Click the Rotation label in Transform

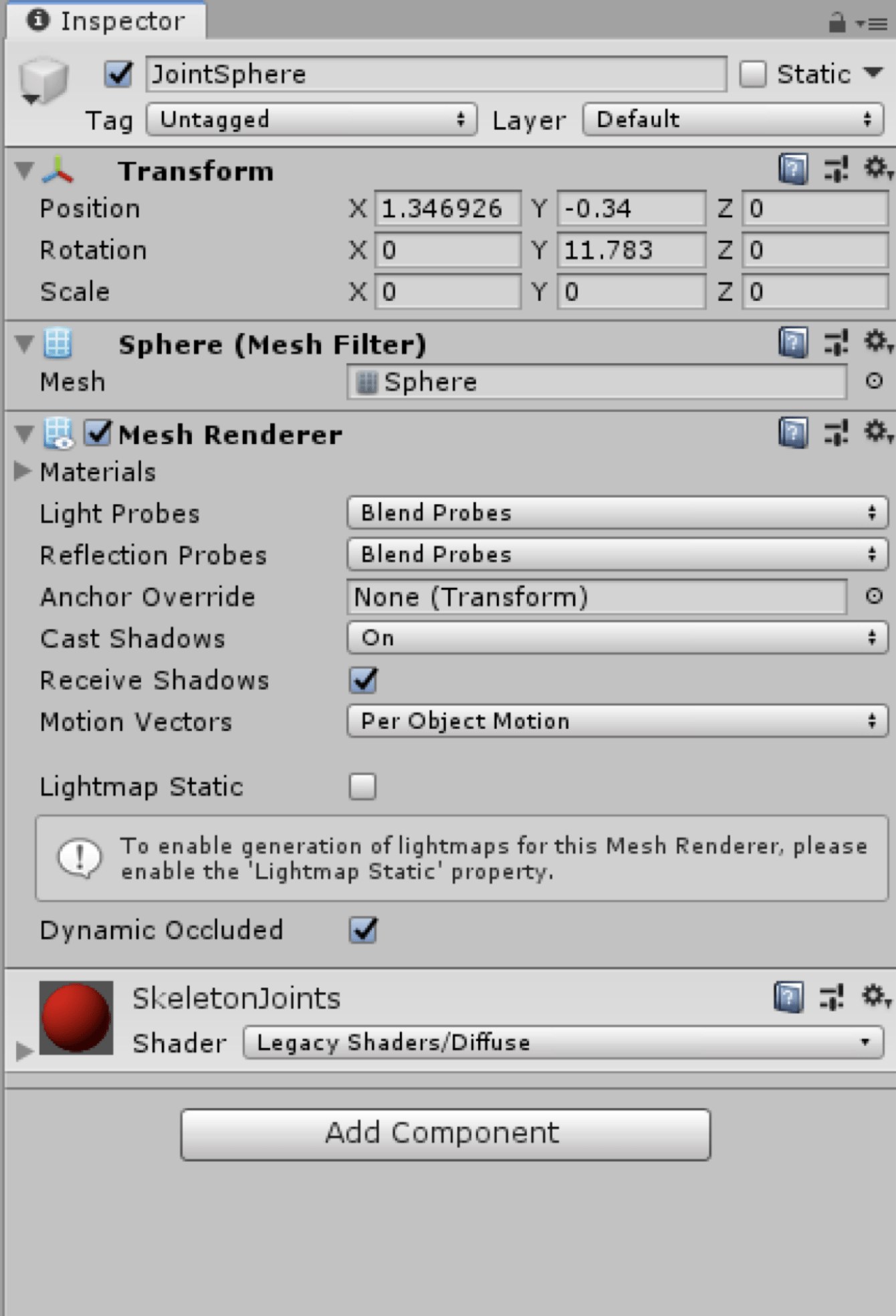(x=93, y=250)
